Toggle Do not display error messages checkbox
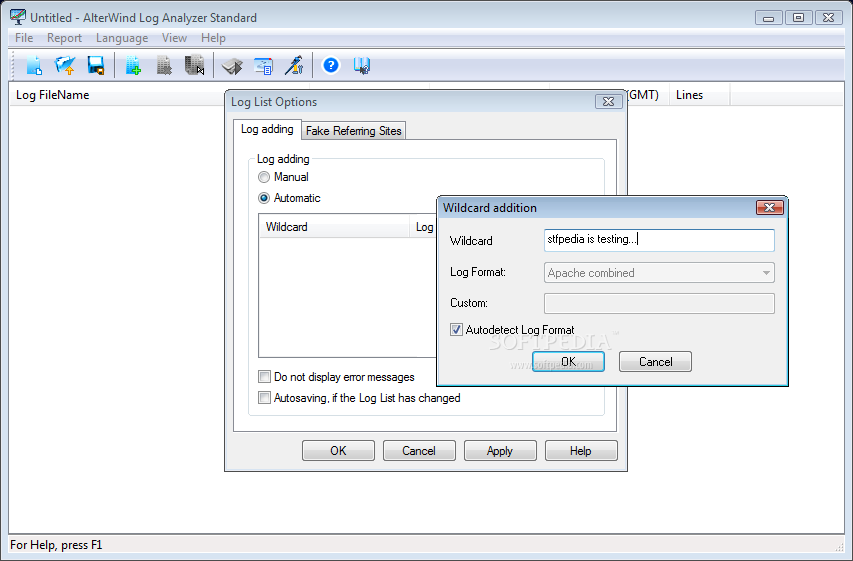853x561 pixels. pyautogui.click(x=264, y=377)
